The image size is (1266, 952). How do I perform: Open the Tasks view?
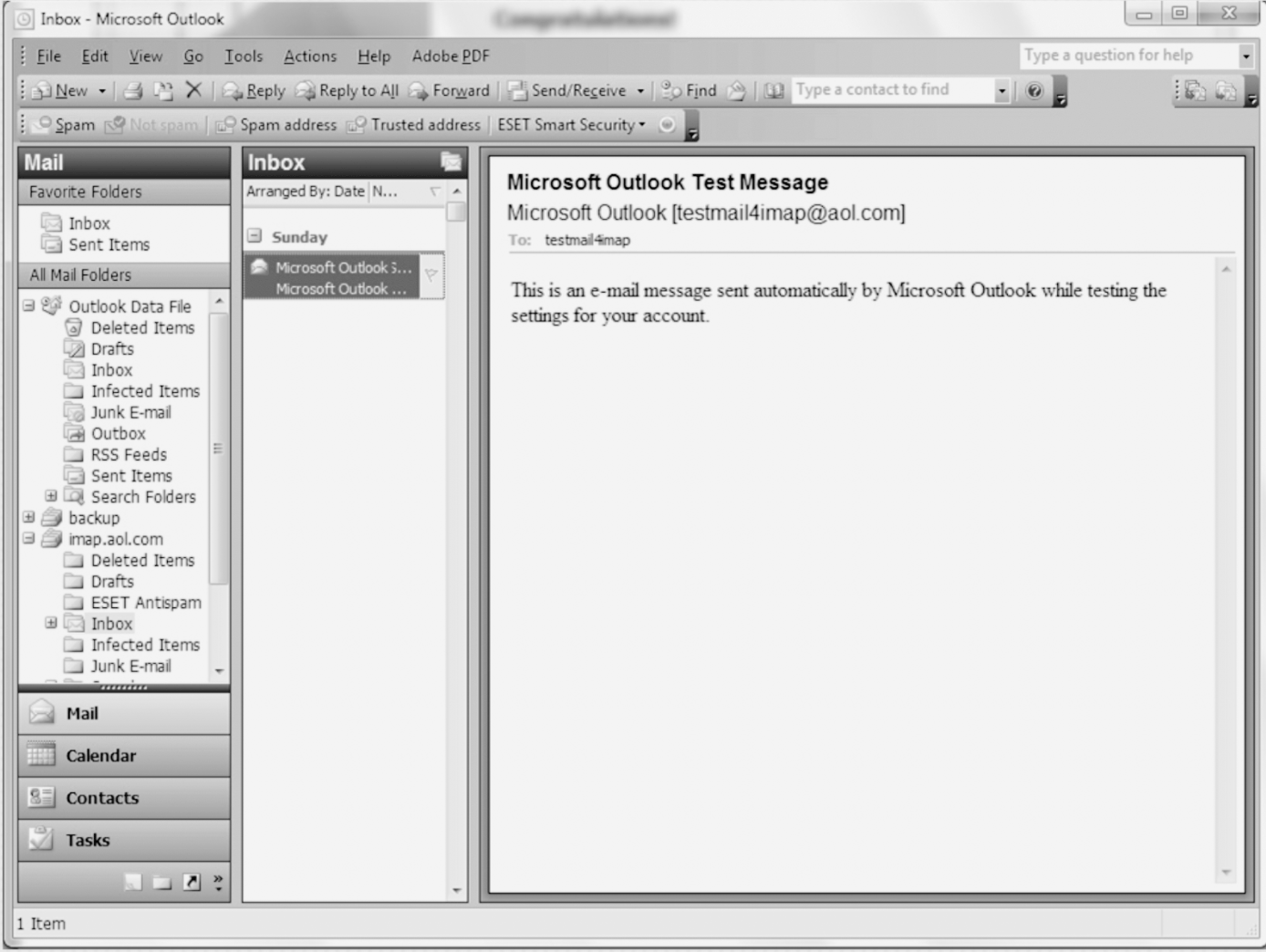[x=124, y=840]
